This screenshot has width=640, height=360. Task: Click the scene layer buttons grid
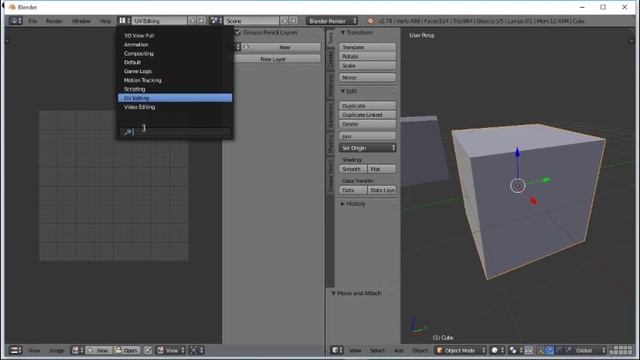pos(621,350)
